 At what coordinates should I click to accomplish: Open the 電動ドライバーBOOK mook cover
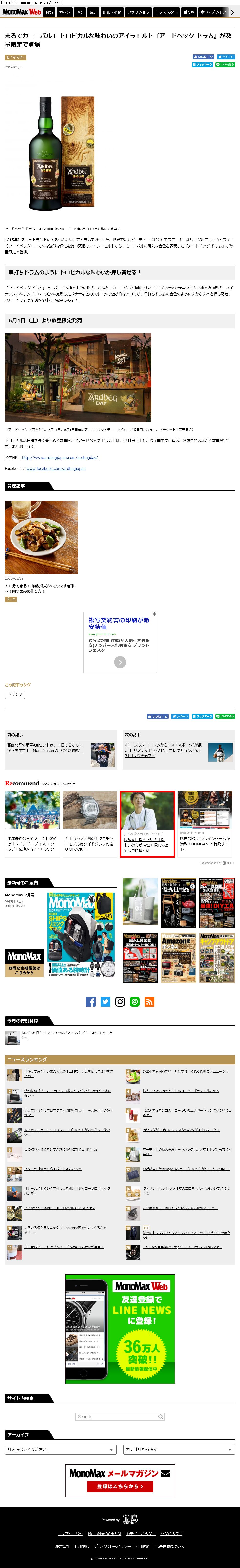click(140, 958)
